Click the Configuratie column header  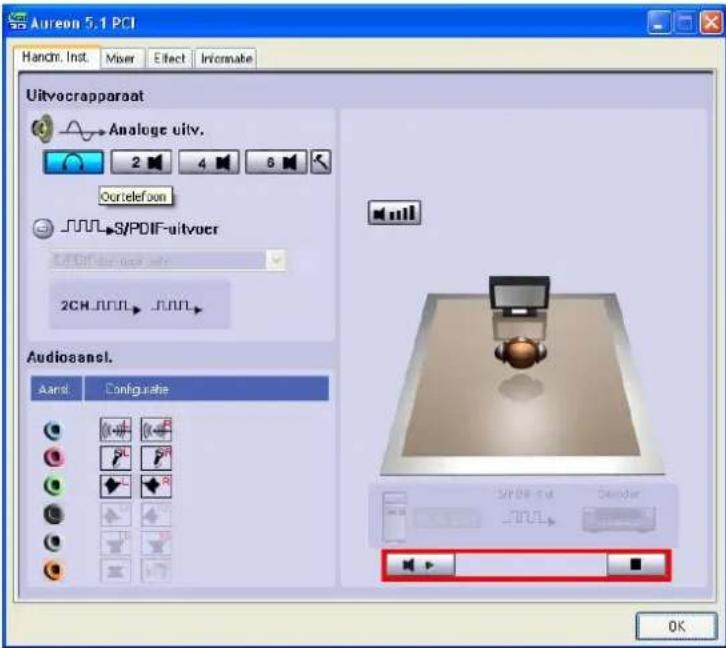[207, 389]
